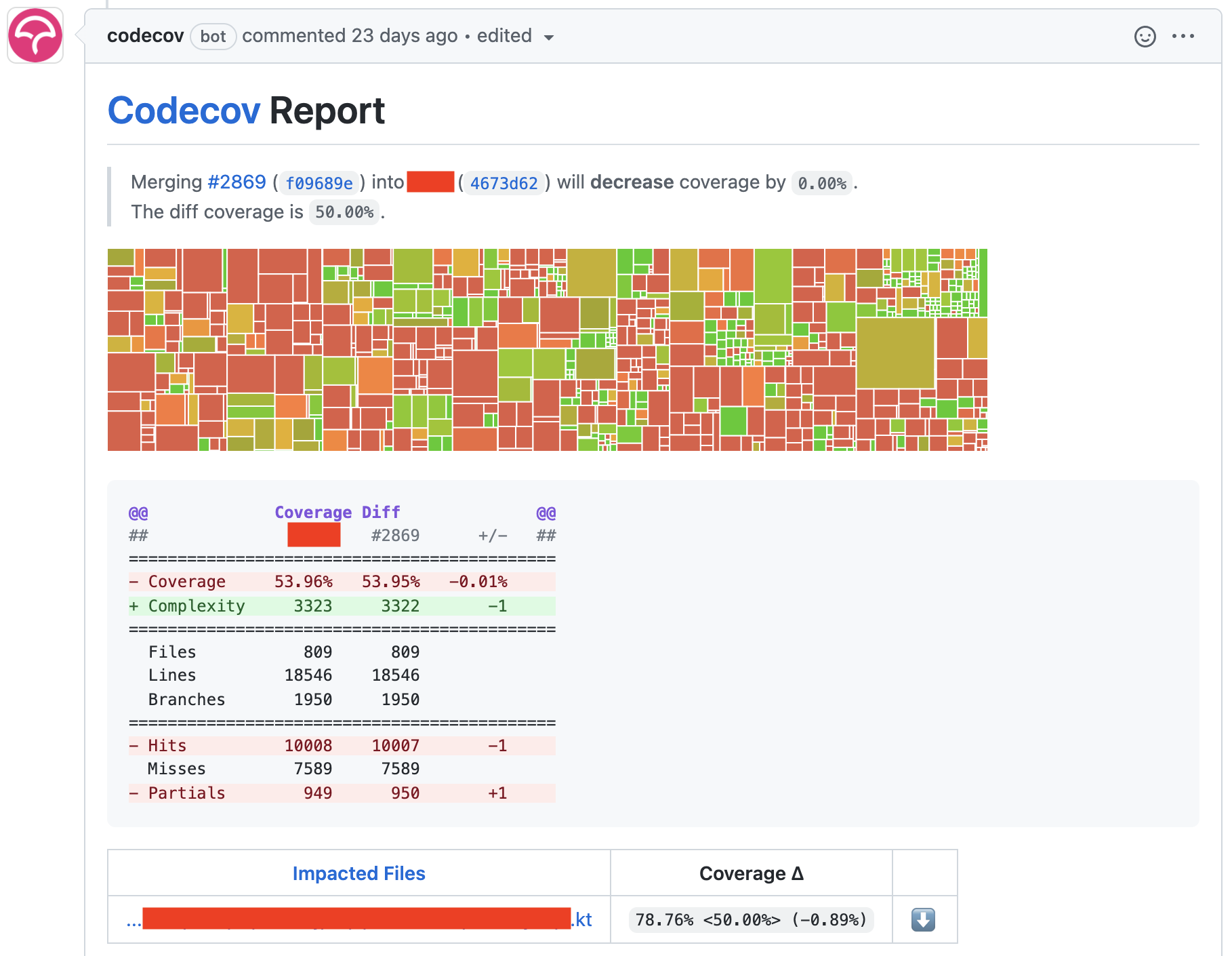Click the blue down-arrow icon in table
This screenshot has width=1232, height=956.
pos(923,919)
